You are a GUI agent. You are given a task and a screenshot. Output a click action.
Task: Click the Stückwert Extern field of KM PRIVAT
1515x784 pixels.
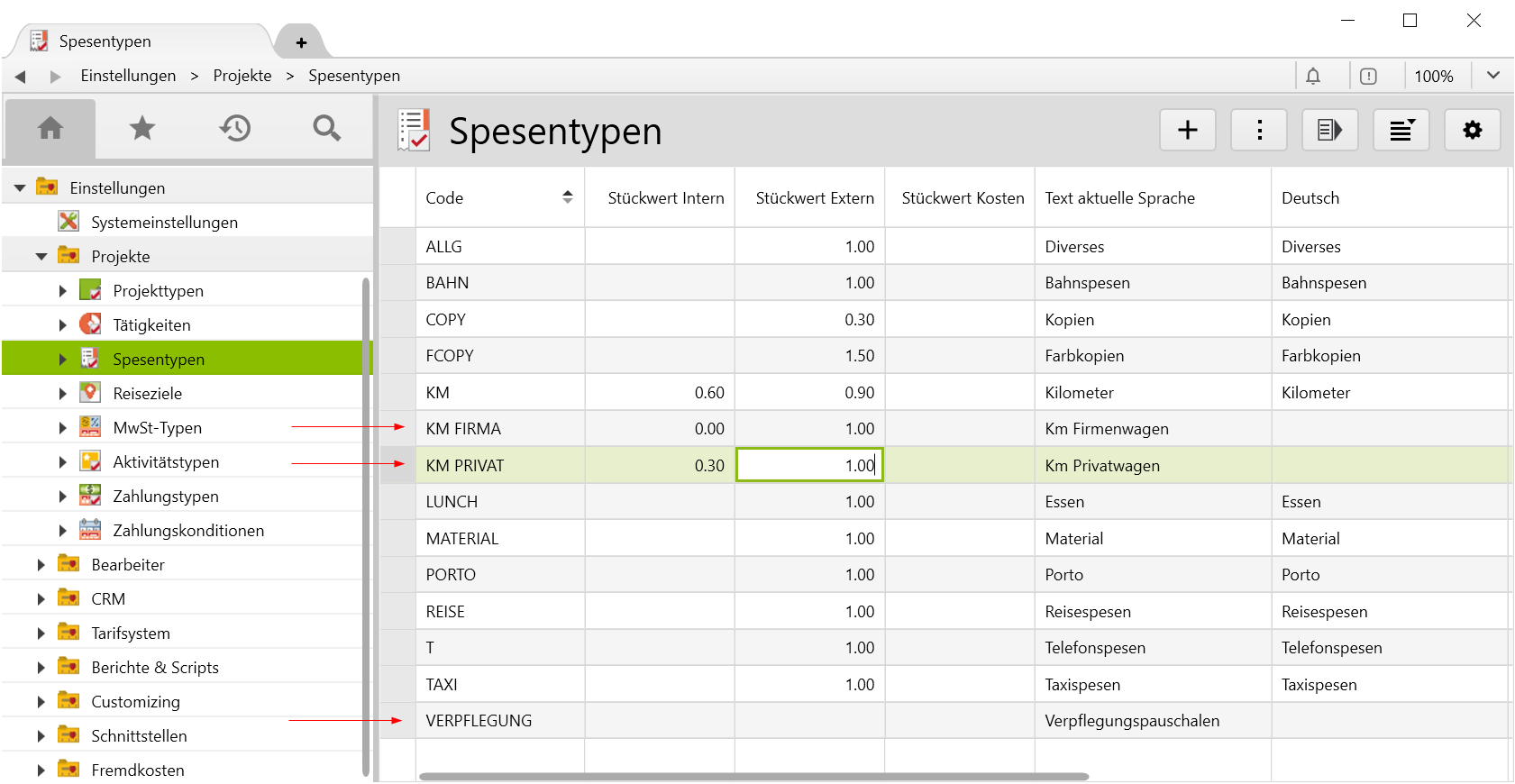(x=809, y=466)
